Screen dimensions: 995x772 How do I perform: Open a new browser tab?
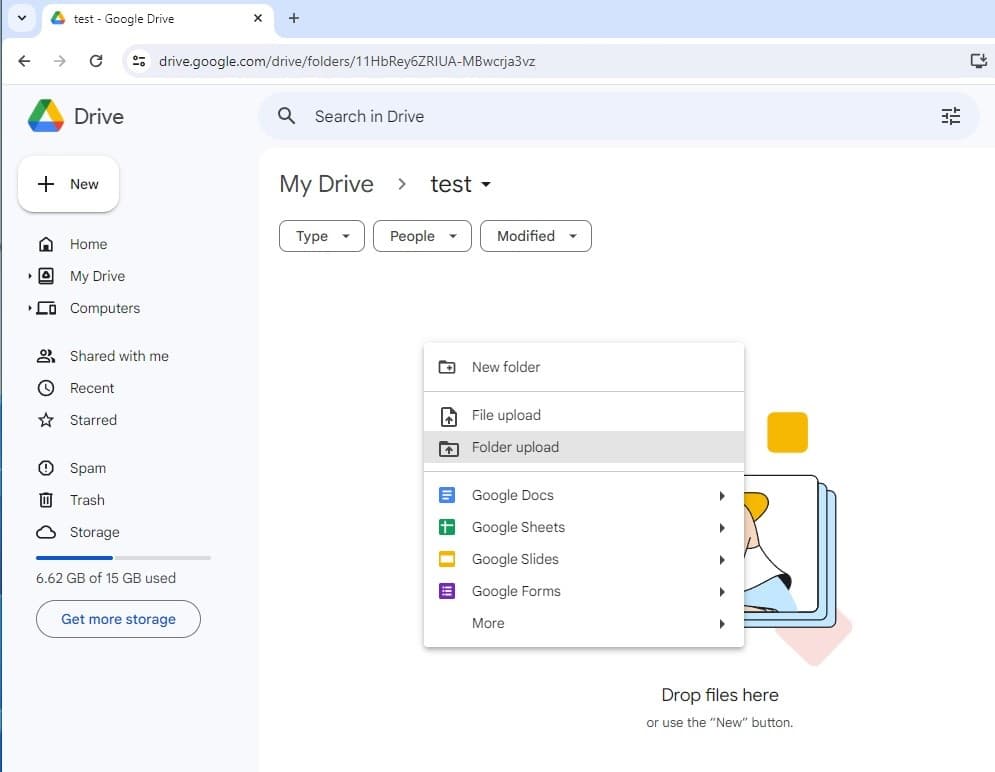(293, 18)
